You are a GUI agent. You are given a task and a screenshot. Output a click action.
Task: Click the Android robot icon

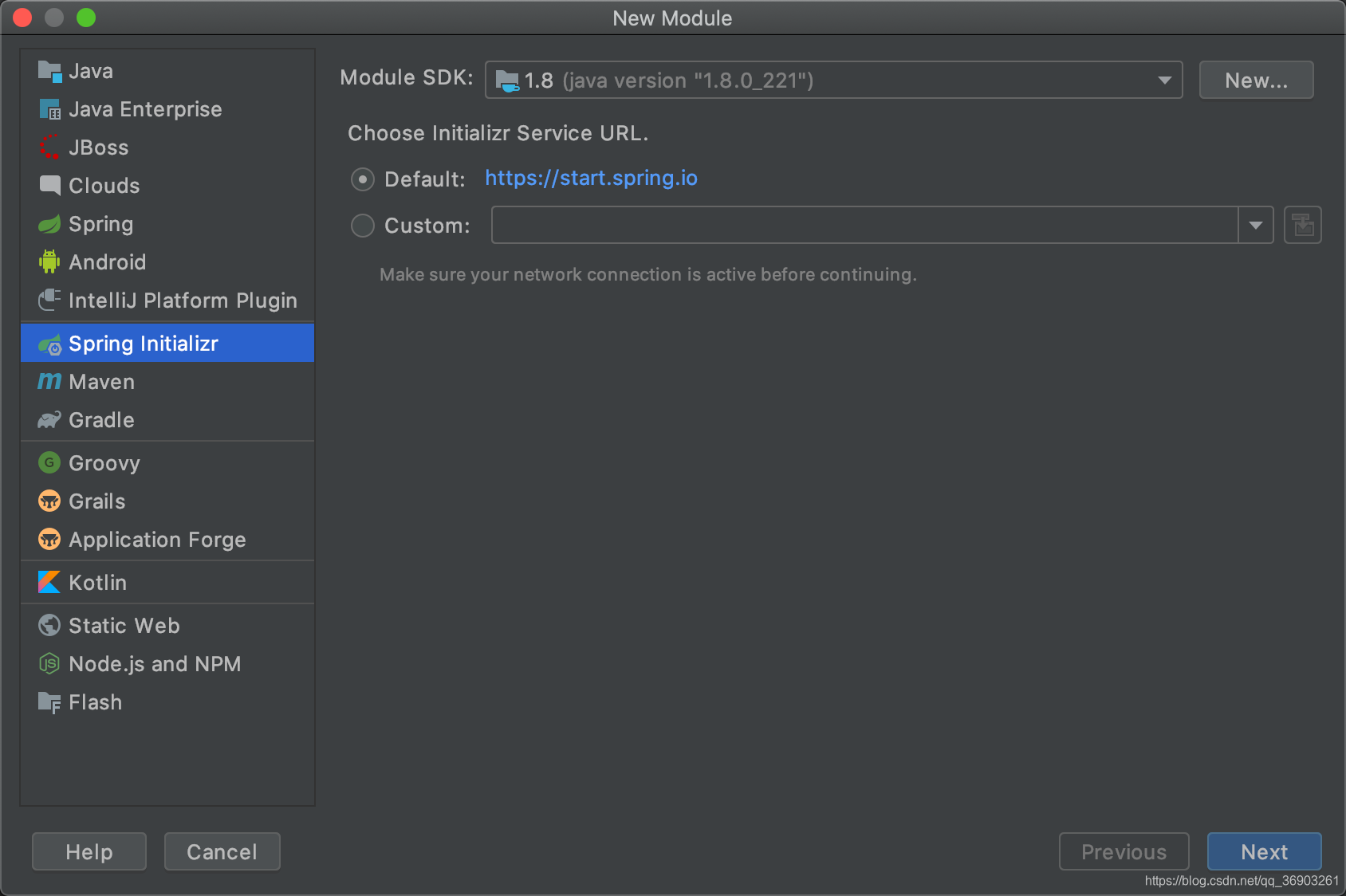(x=49, y=262)
